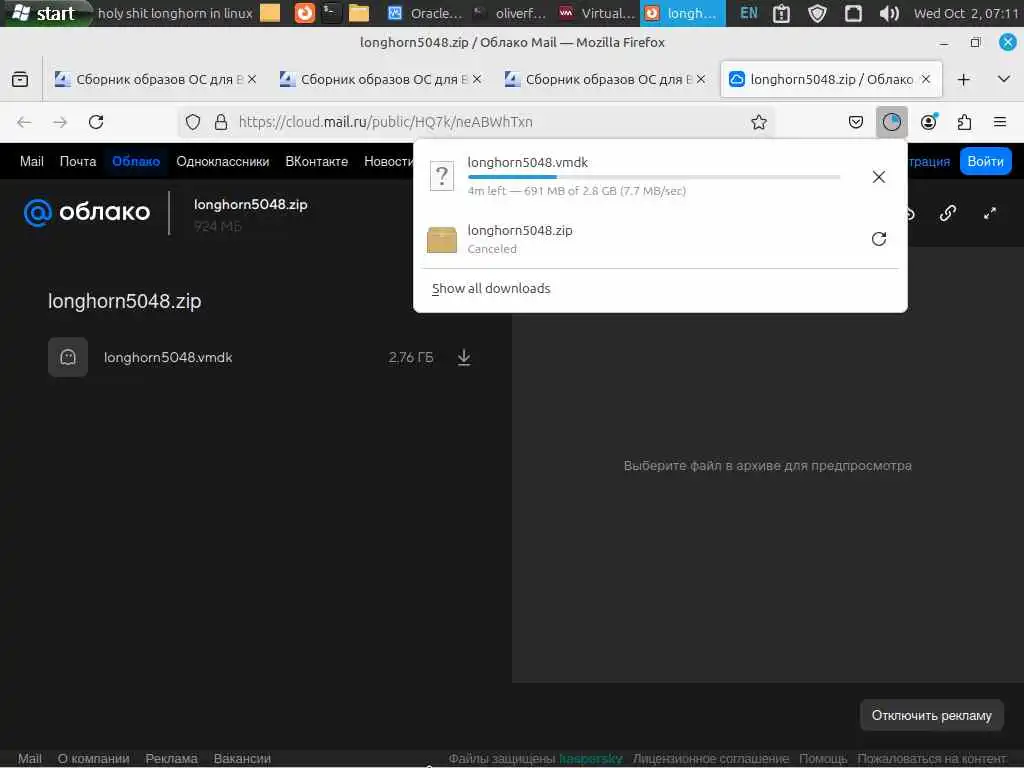Image resolution: width=1024 pixels, height=768 pixels.
Task: Click the shield security icon in system tray
Action: point(817,13)
